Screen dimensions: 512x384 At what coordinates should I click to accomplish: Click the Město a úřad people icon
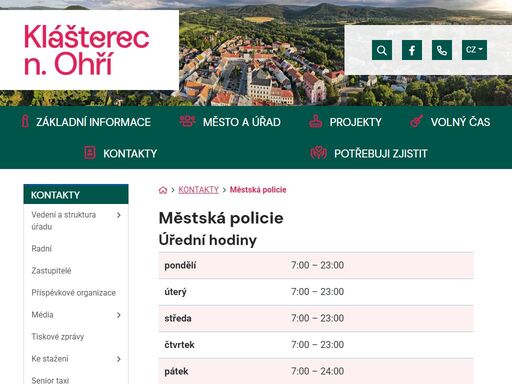[188, 121]
